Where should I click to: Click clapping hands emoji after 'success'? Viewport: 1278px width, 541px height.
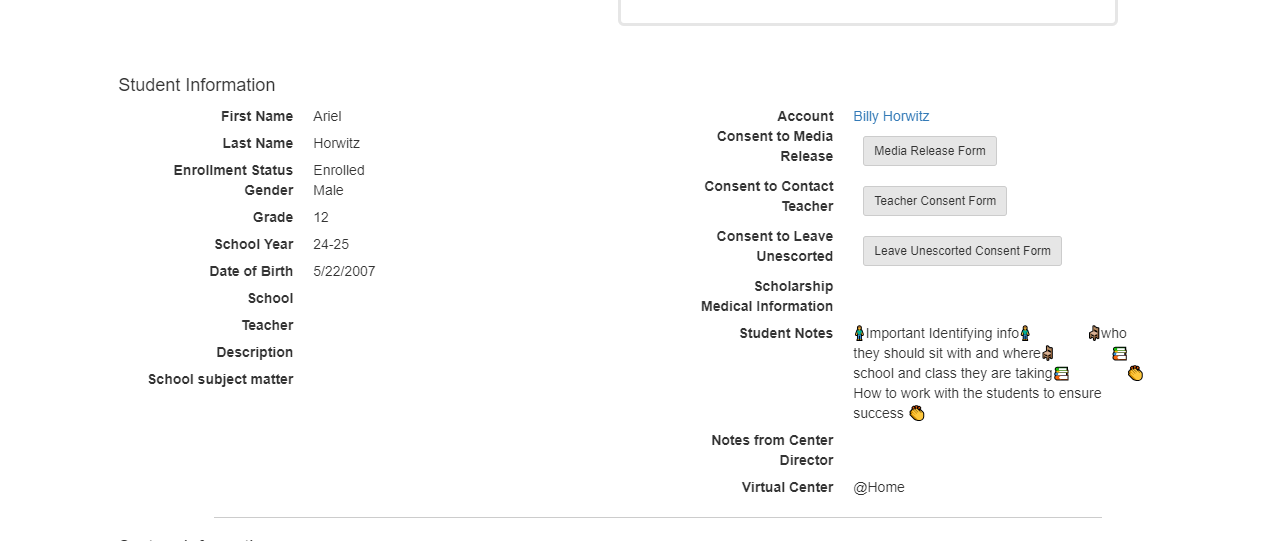(917, 413)
